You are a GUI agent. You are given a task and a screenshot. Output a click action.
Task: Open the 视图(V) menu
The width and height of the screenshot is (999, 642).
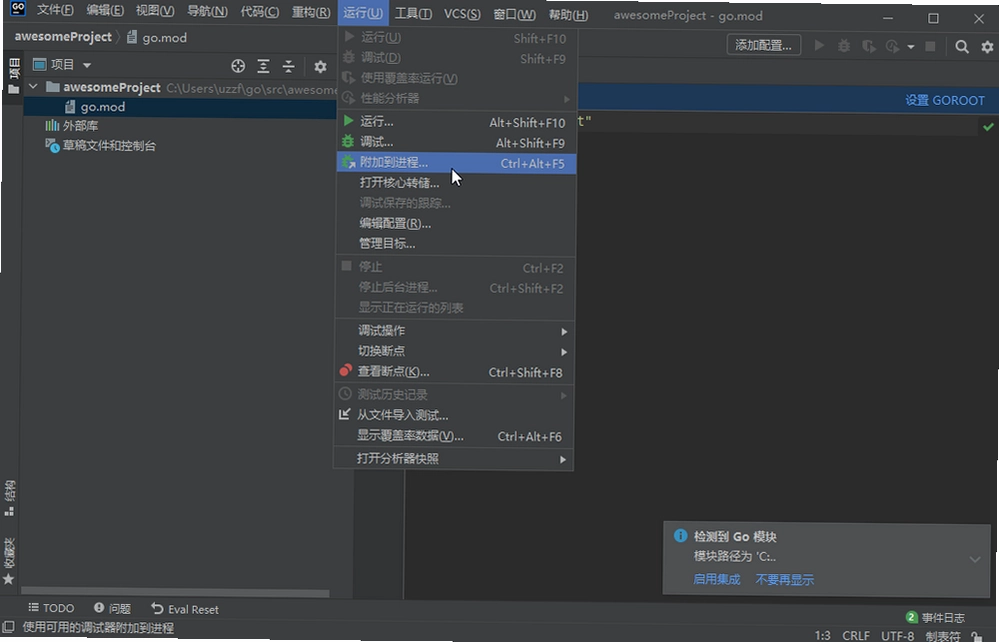coord(155,11)
